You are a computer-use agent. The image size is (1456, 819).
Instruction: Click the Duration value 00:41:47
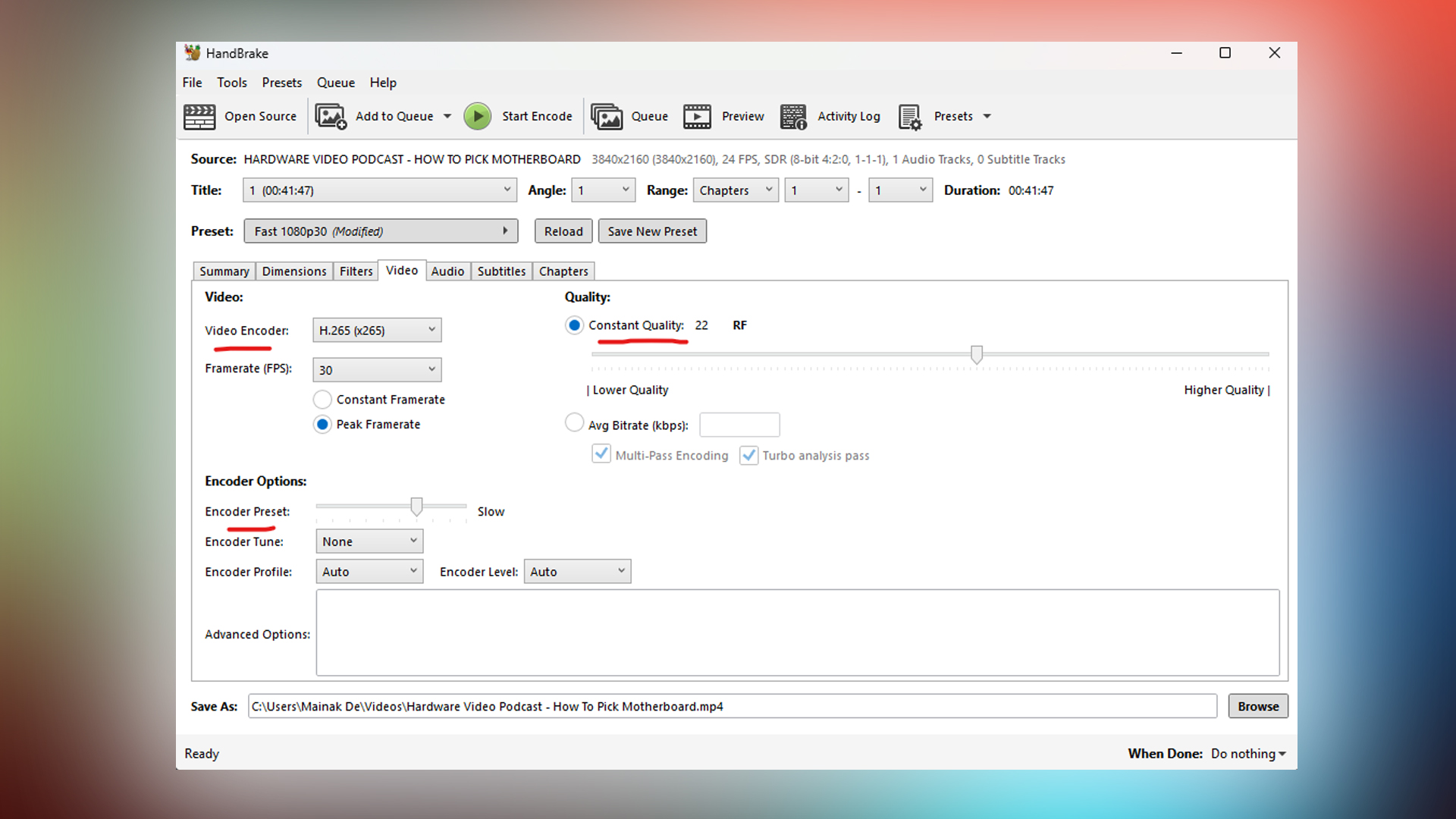tap(1031, 190)
